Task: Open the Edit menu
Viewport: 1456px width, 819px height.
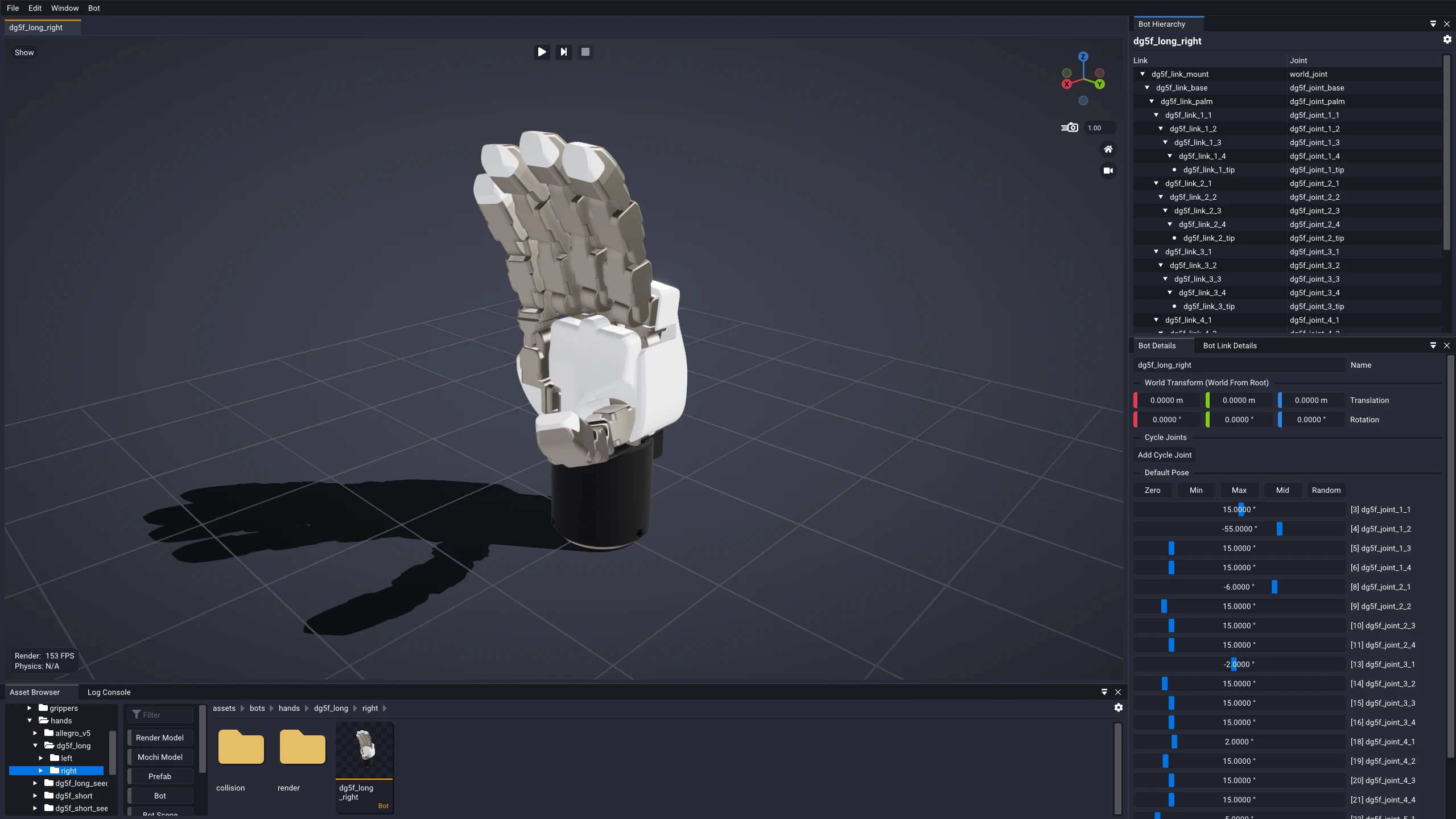Action: pyautogui.click(x=35, y=8)
